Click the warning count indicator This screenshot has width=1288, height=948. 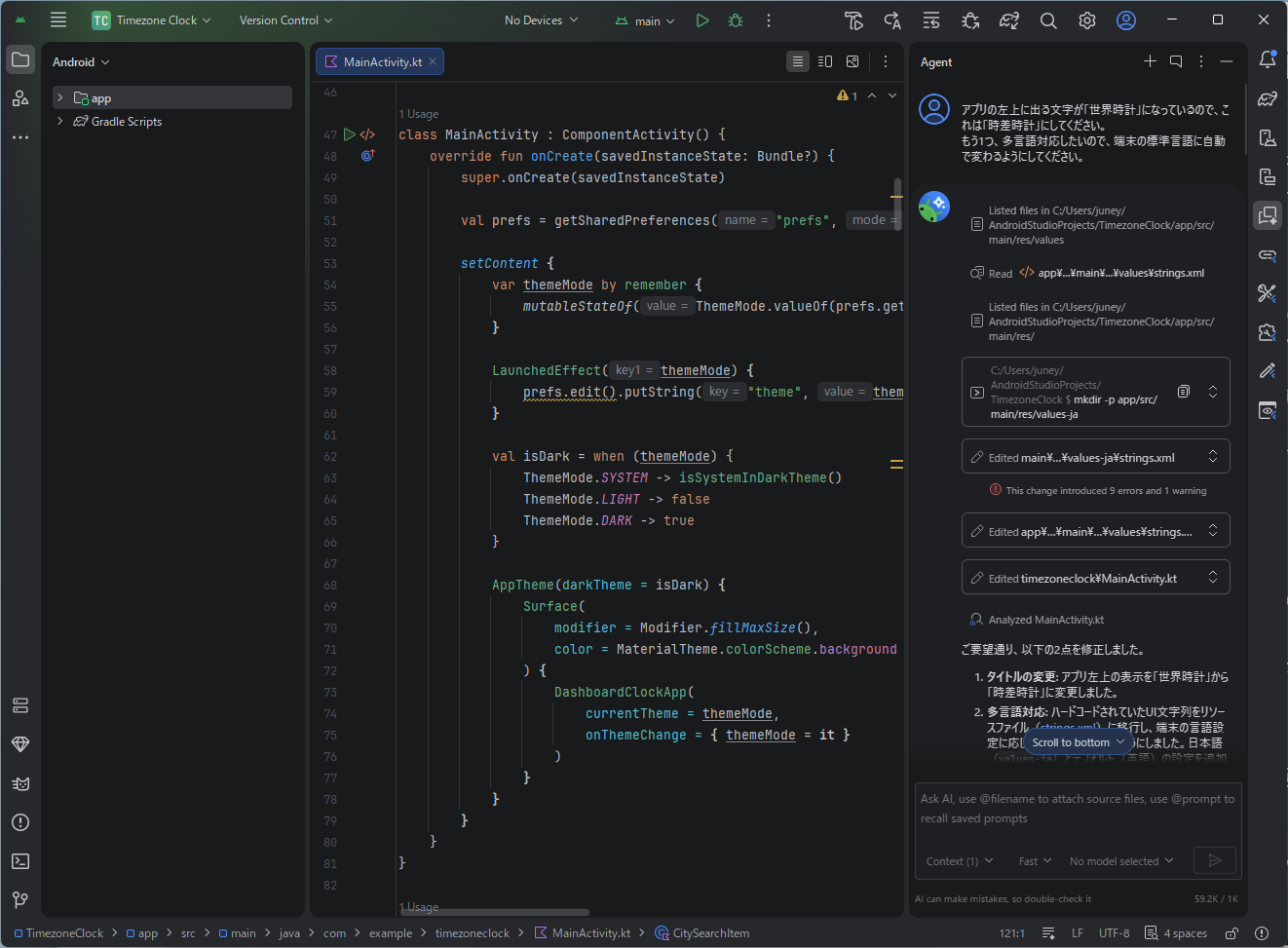tap(847, 95)
